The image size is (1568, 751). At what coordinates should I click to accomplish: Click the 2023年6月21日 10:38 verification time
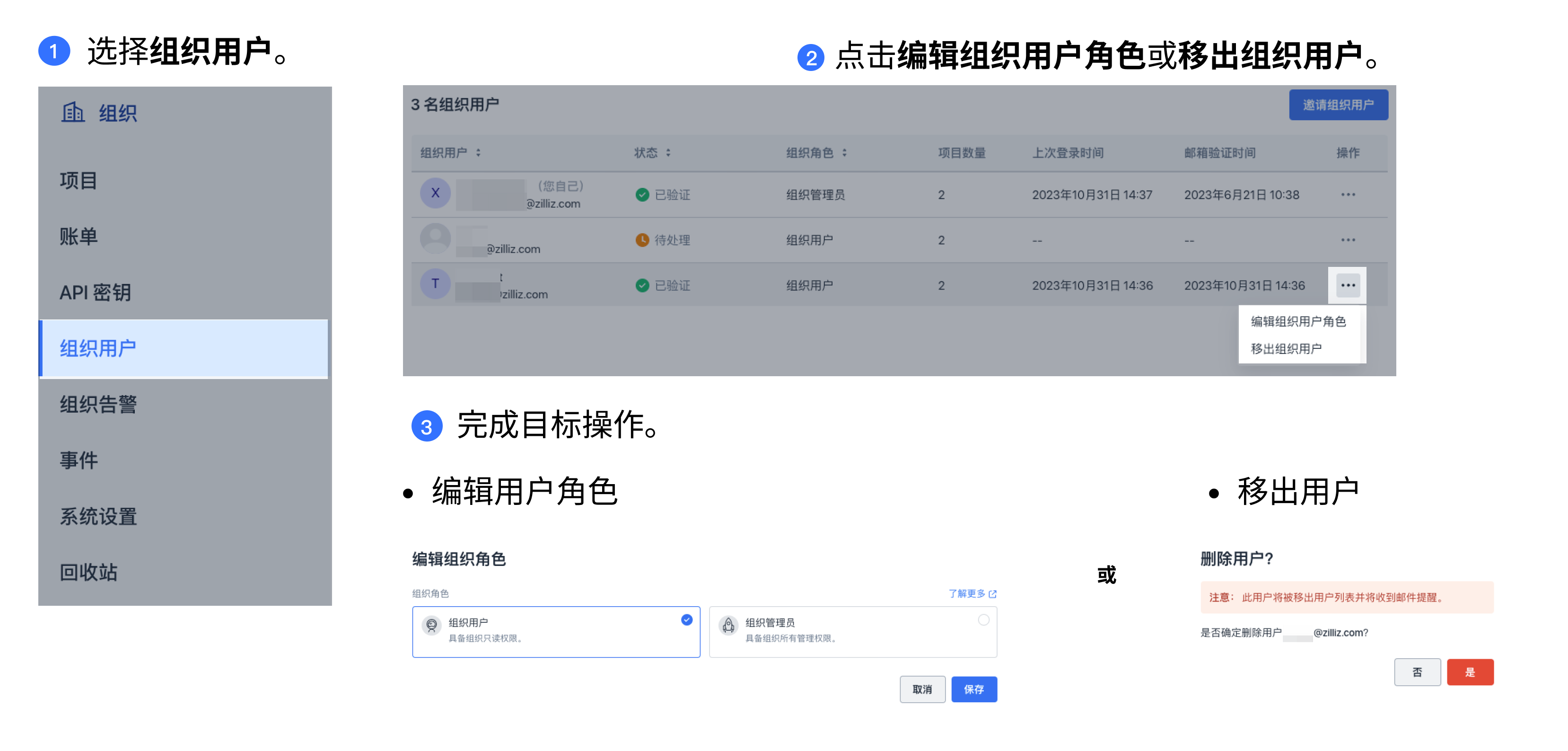[x=1241, y=195]
